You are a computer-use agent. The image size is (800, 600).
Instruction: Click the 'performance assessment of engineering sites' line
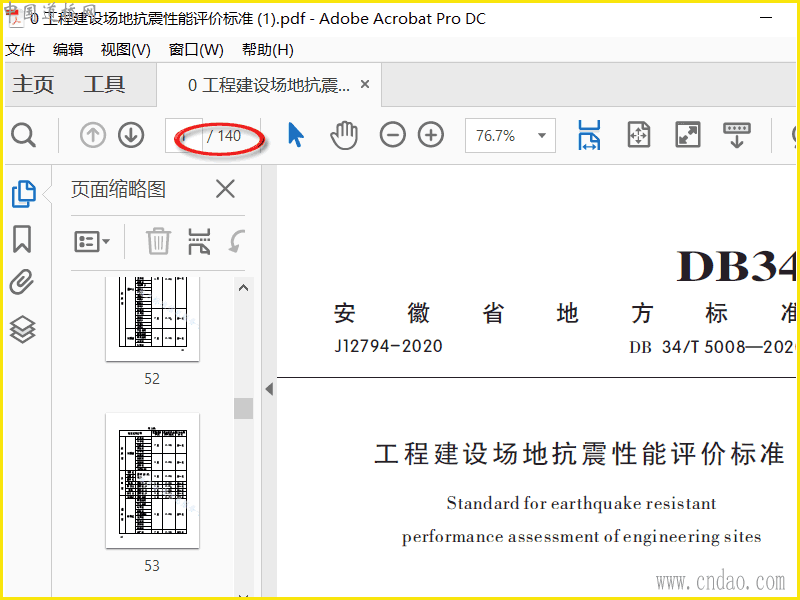tap(582, 537)
